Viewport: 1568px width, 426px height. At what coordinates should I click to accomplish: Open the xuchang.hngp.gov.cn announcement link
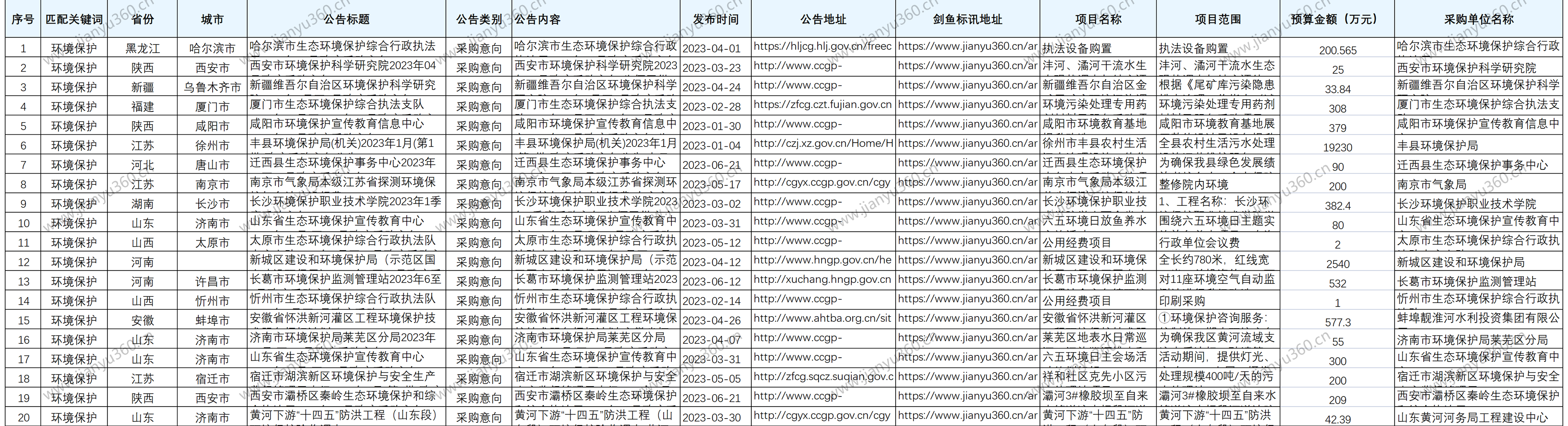[x=823, y=280]
